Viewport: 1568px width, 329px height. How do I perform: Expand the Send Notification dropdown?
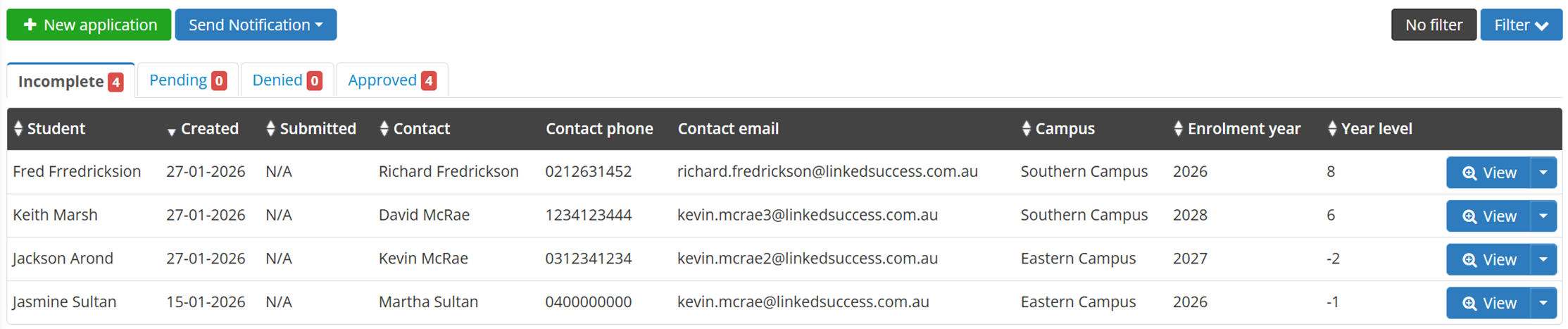tap(256, 25)
